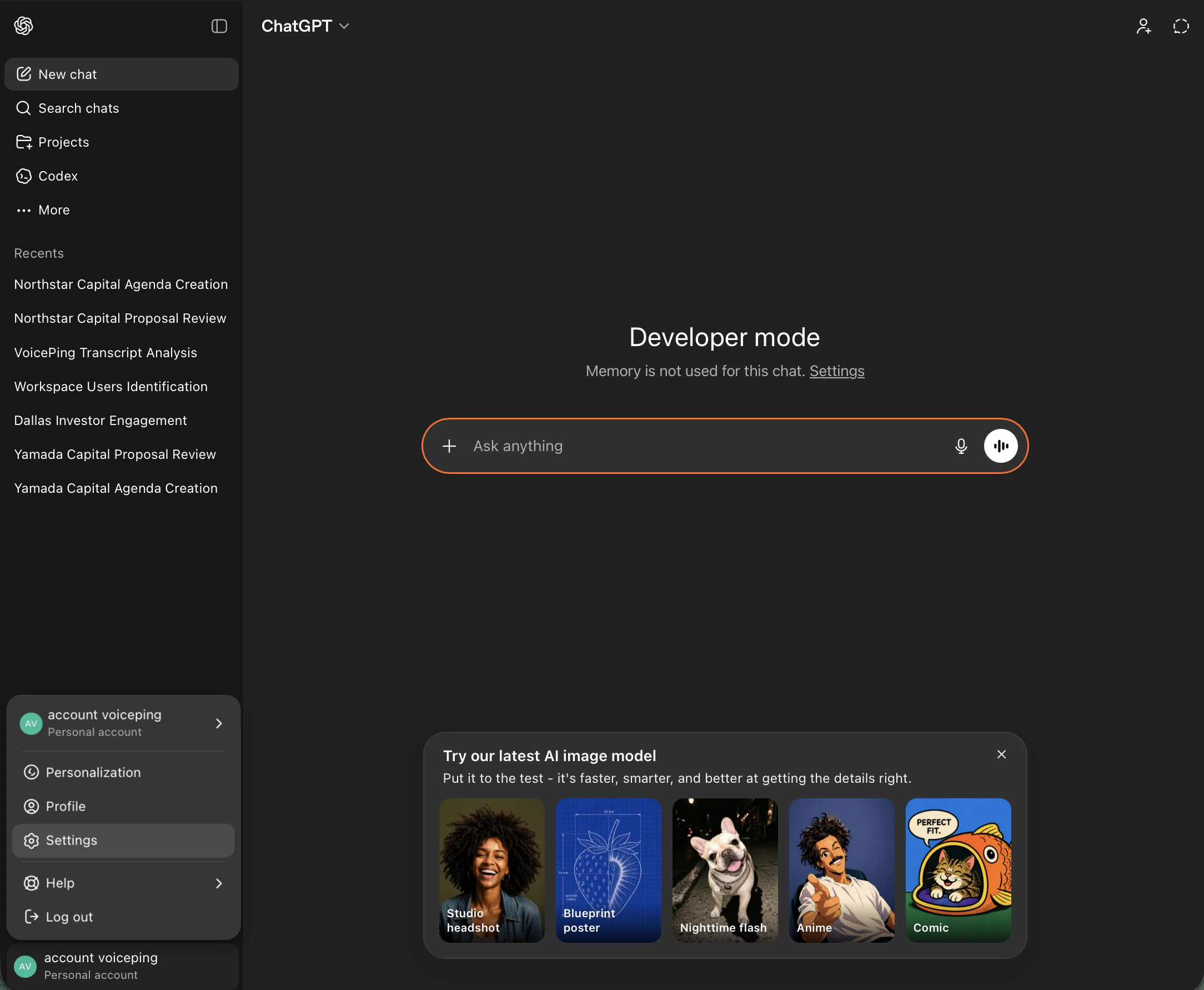Viewport: 1204px width, 990px height.
Task: Dismiss the AI image model banner
Action: (x=1001, y=754)
